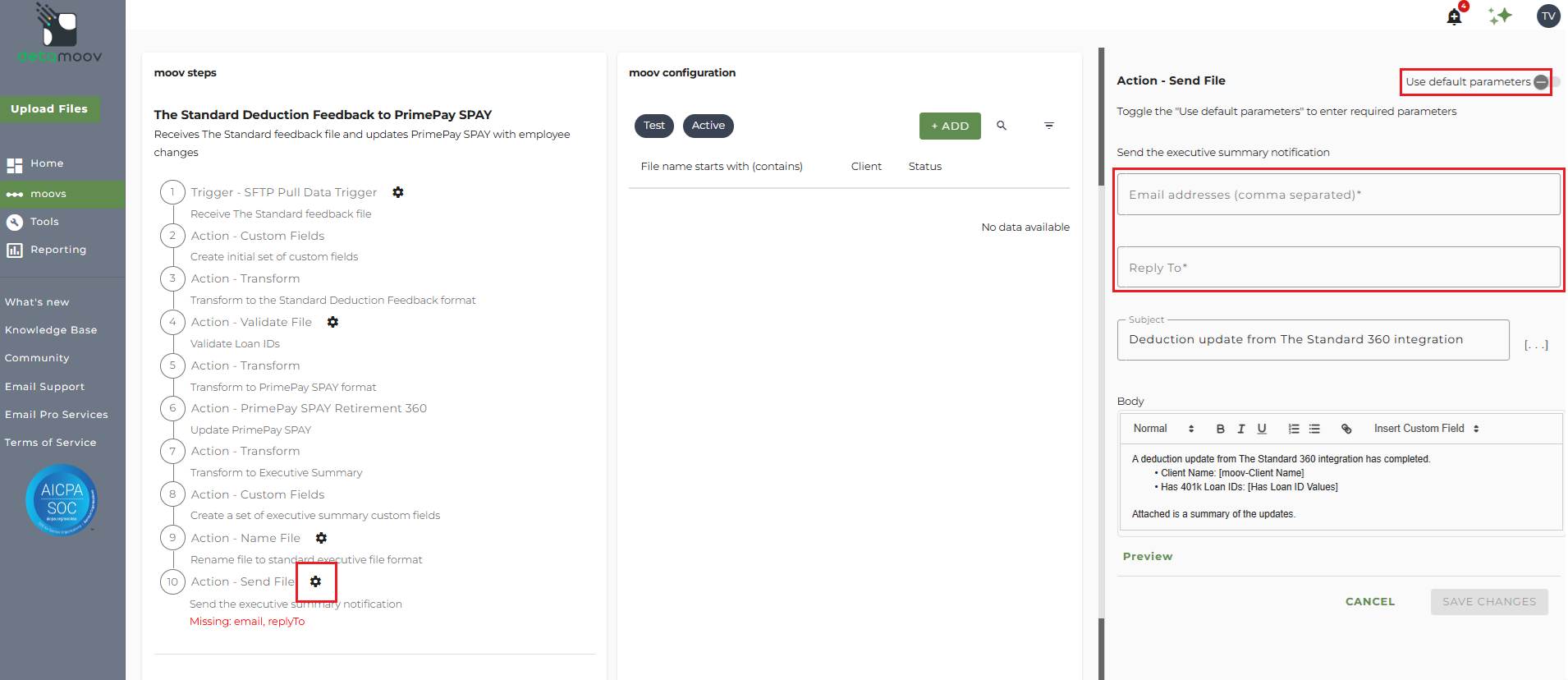The height and width of the screenshot is (680, 1568).
Task: Click inside the Body text area
Action: (x=1341, y=487)
